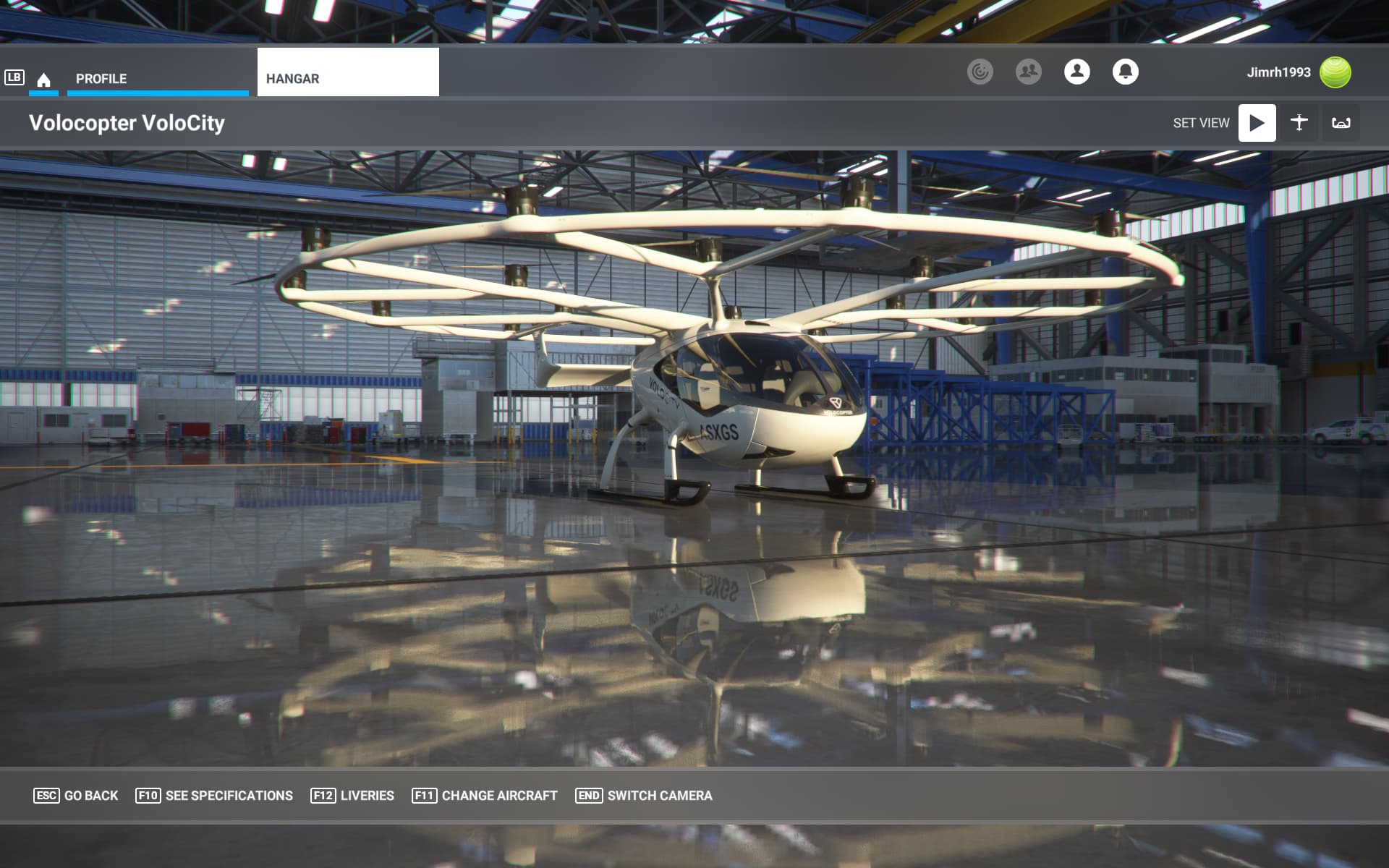The width and height of the screenshot is (1389, 868).
Task: Click the LB bumper indicator
Action: [x=14, y=77]
